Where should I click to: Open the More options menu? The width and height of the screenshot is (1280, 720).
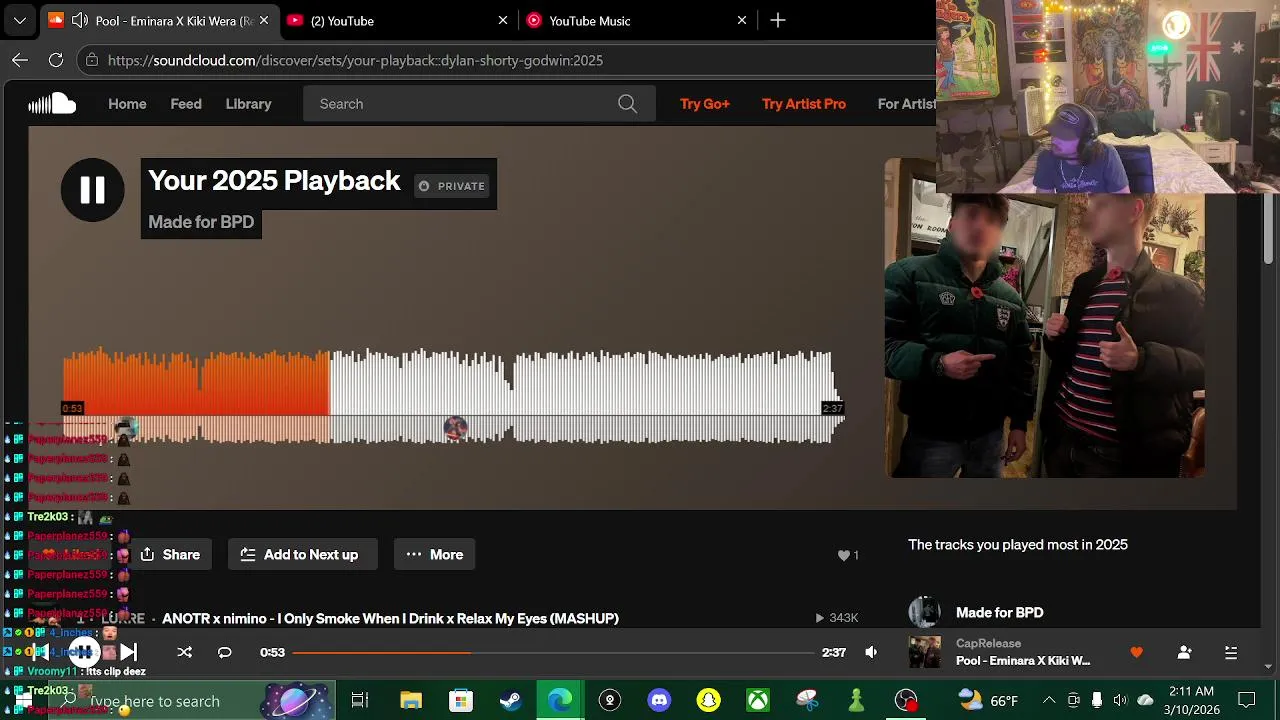coord(434,554)
